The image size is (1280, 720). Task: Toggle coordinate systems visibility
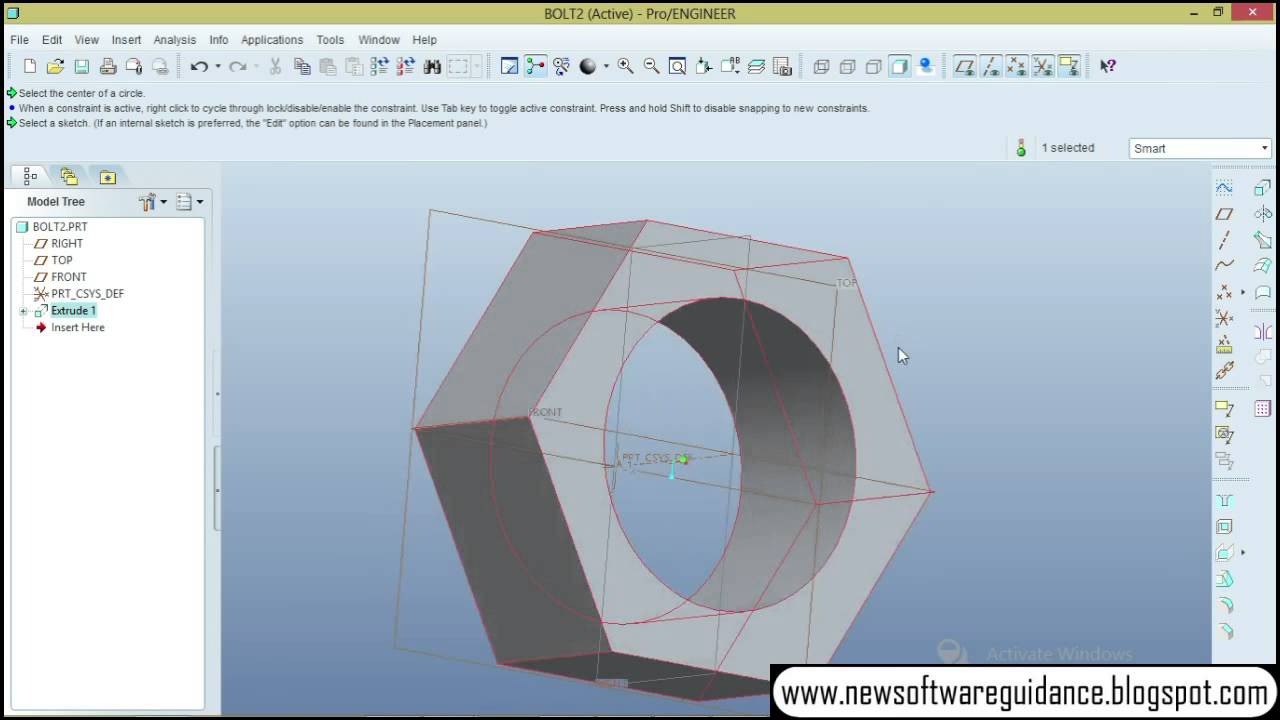tap(1043, 66)
